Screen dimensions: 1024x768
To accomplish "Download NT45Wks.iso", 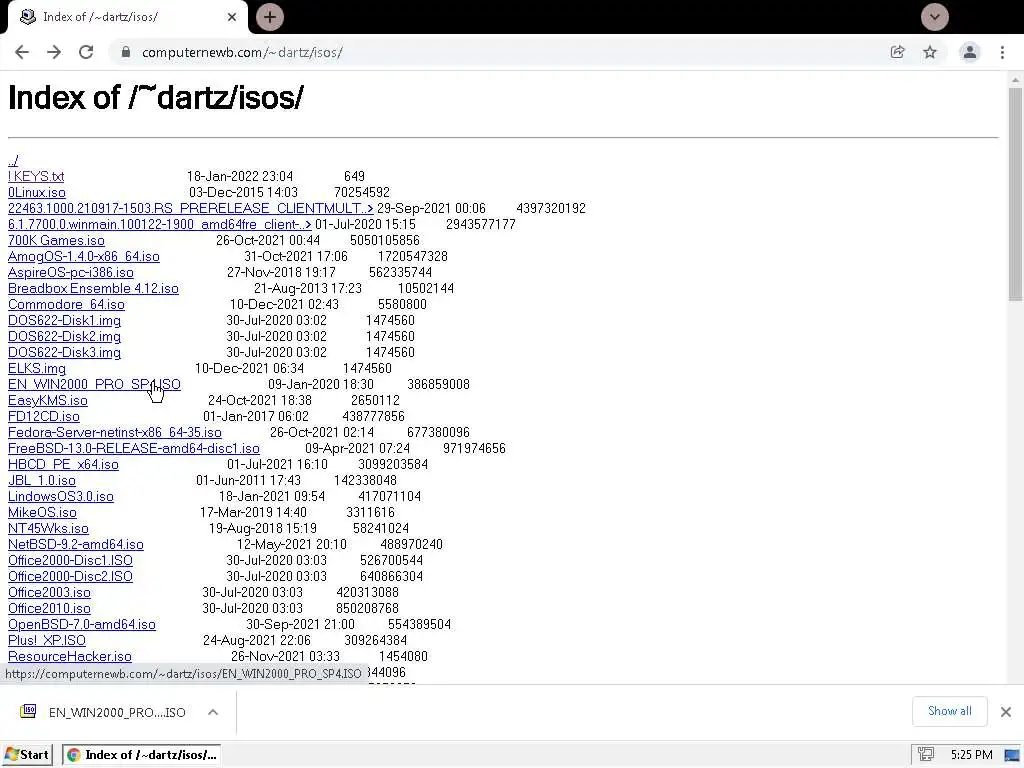I will point(48,528).
